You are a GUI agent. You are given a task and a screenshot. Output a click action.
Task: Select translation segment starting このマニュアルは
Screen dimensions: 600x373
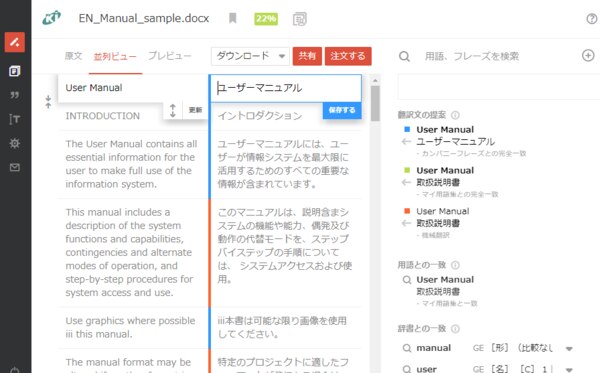pyautogui.click(x=284, y=246)
